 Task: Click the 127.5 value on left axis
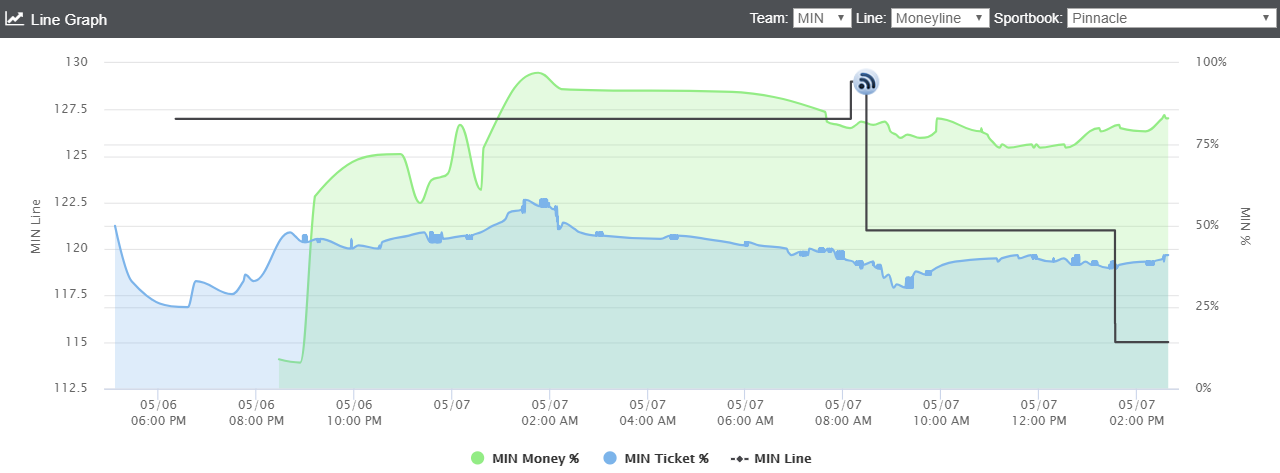coord(72,109)
